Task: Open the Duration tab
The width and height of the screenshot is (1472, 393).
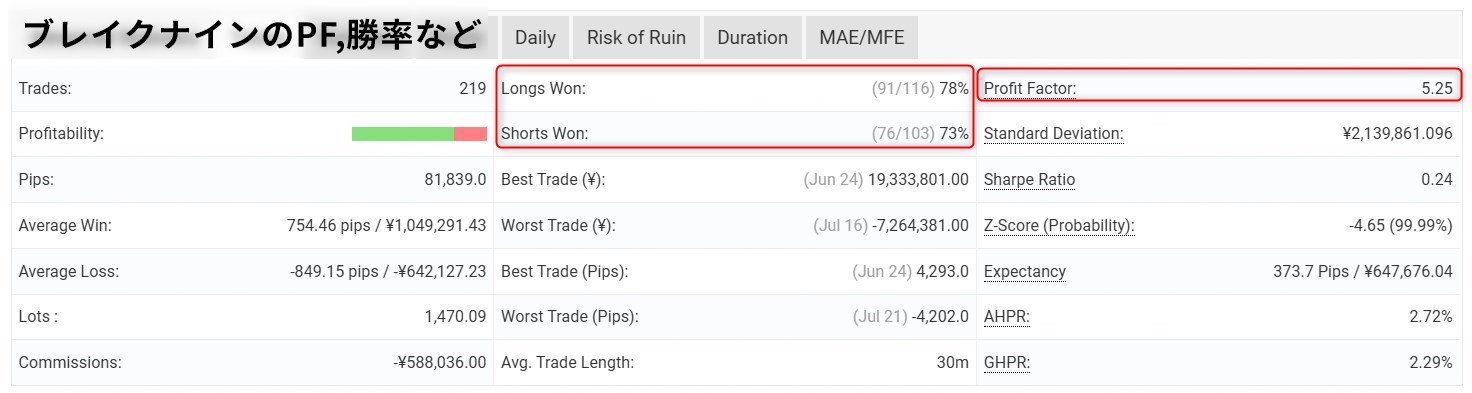Action: [x=752, y=38]
